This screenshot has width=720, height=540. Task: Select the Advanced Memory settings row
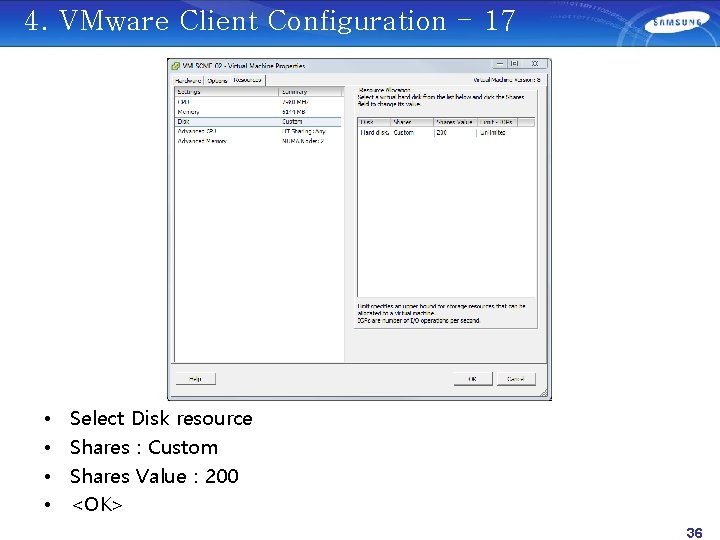tap(258, 141)
